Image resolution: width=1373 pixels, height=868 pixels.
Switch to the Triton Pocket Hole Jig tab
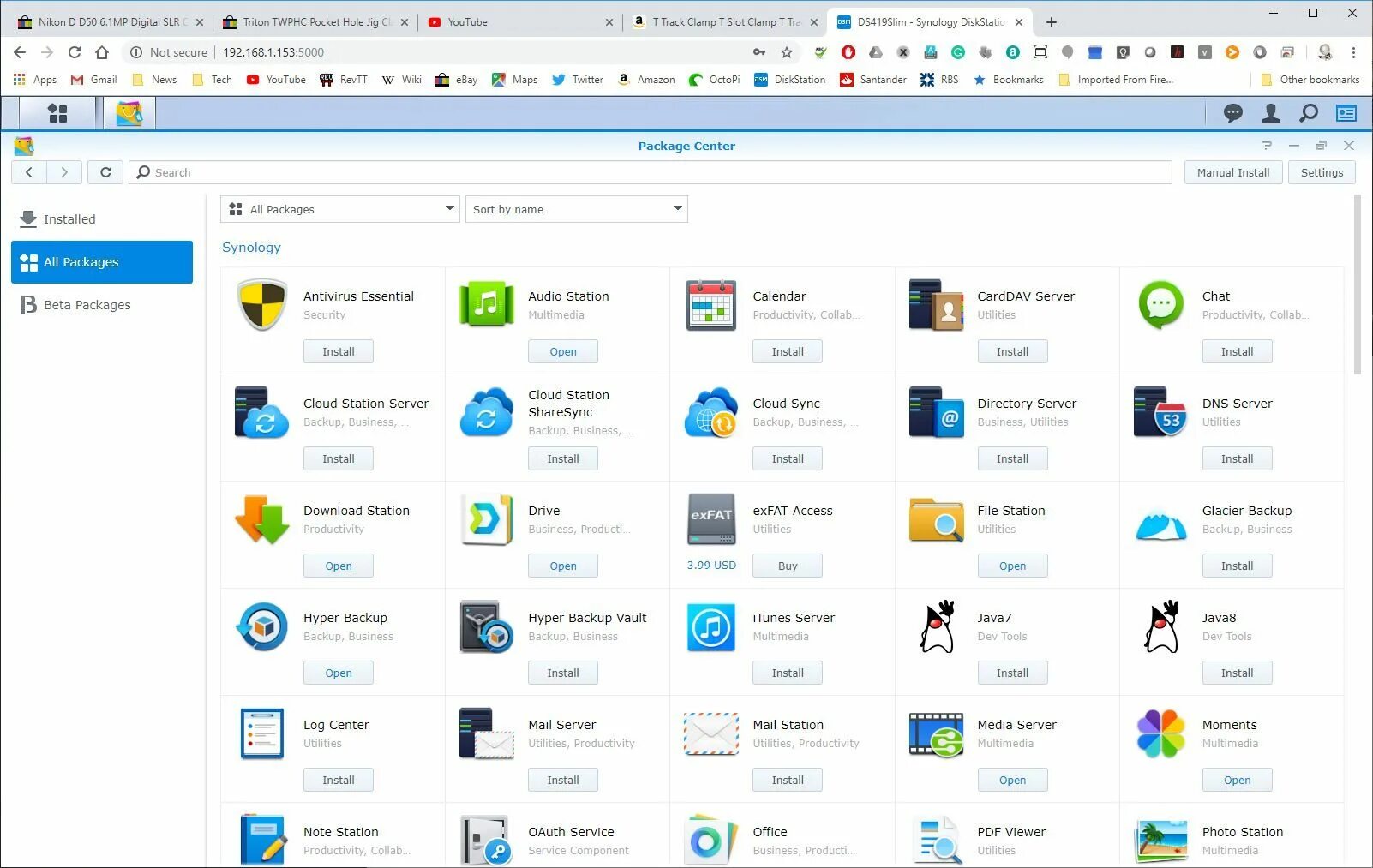click(x=317, y=22)
